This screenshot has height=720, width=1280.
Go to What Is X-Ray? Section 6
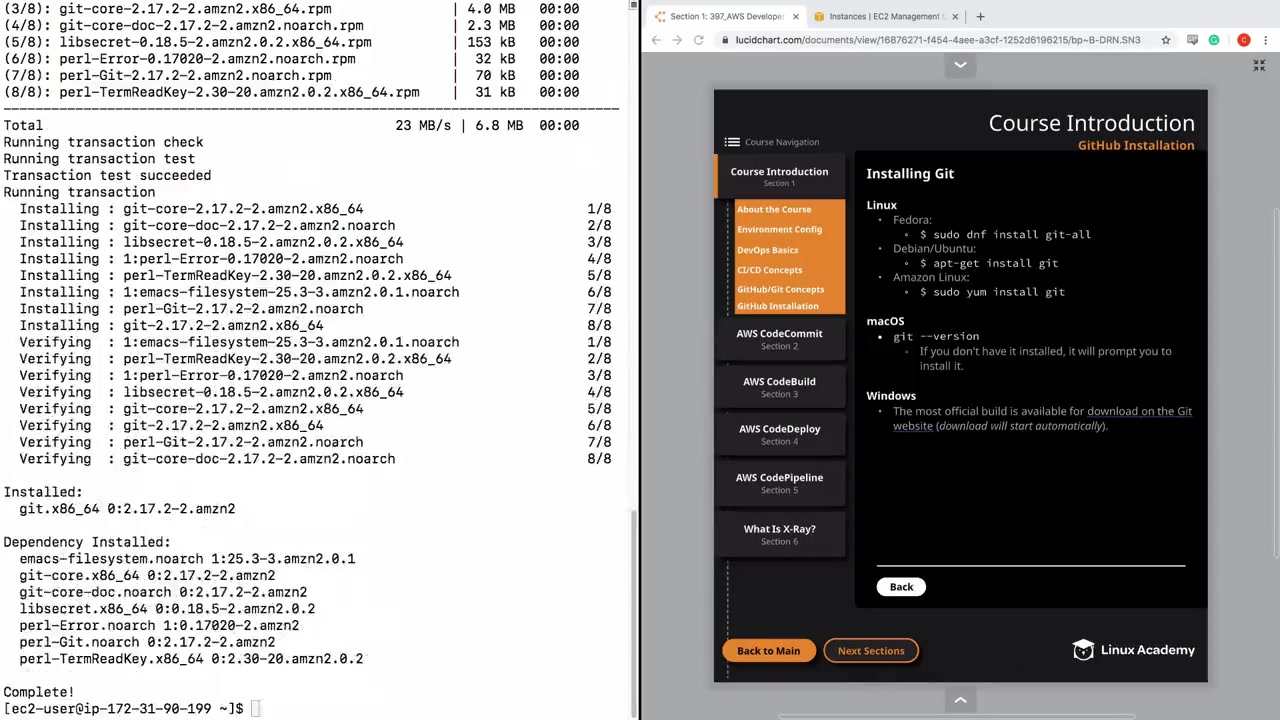coord(779,534)
